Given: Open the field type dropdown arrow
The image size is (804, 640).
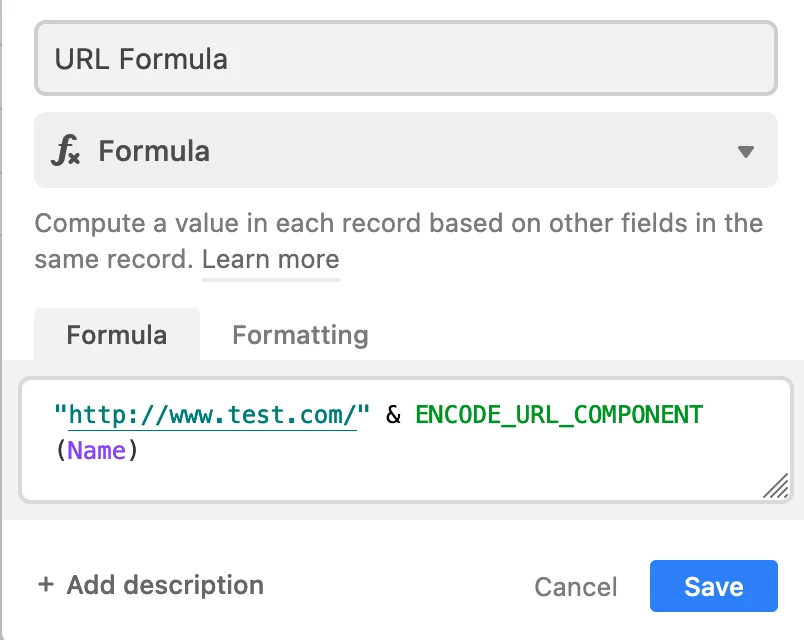Looking at the screenshot, I should [746, 151].
